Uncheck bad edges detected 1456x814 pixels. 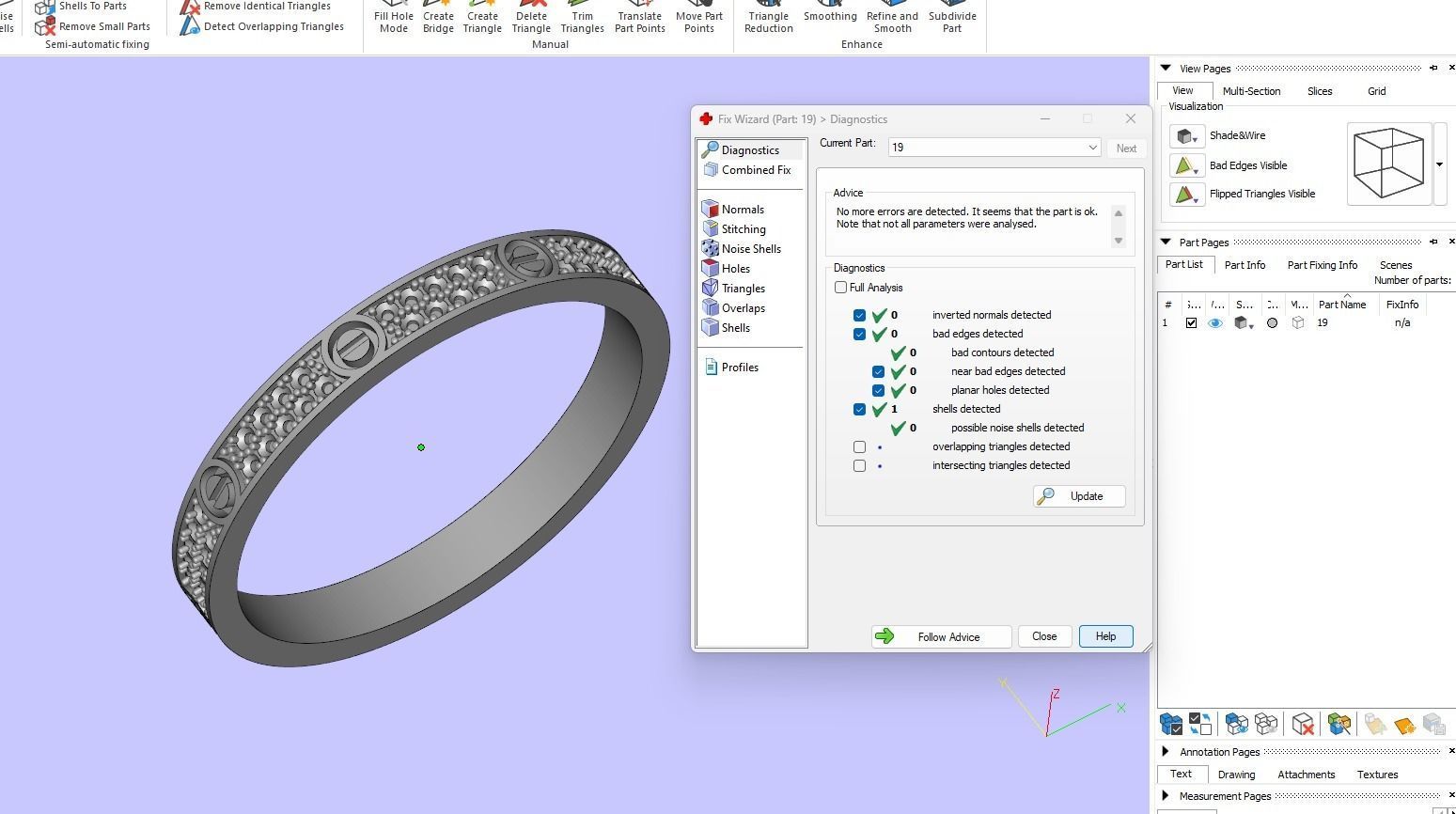coord(859,334)
